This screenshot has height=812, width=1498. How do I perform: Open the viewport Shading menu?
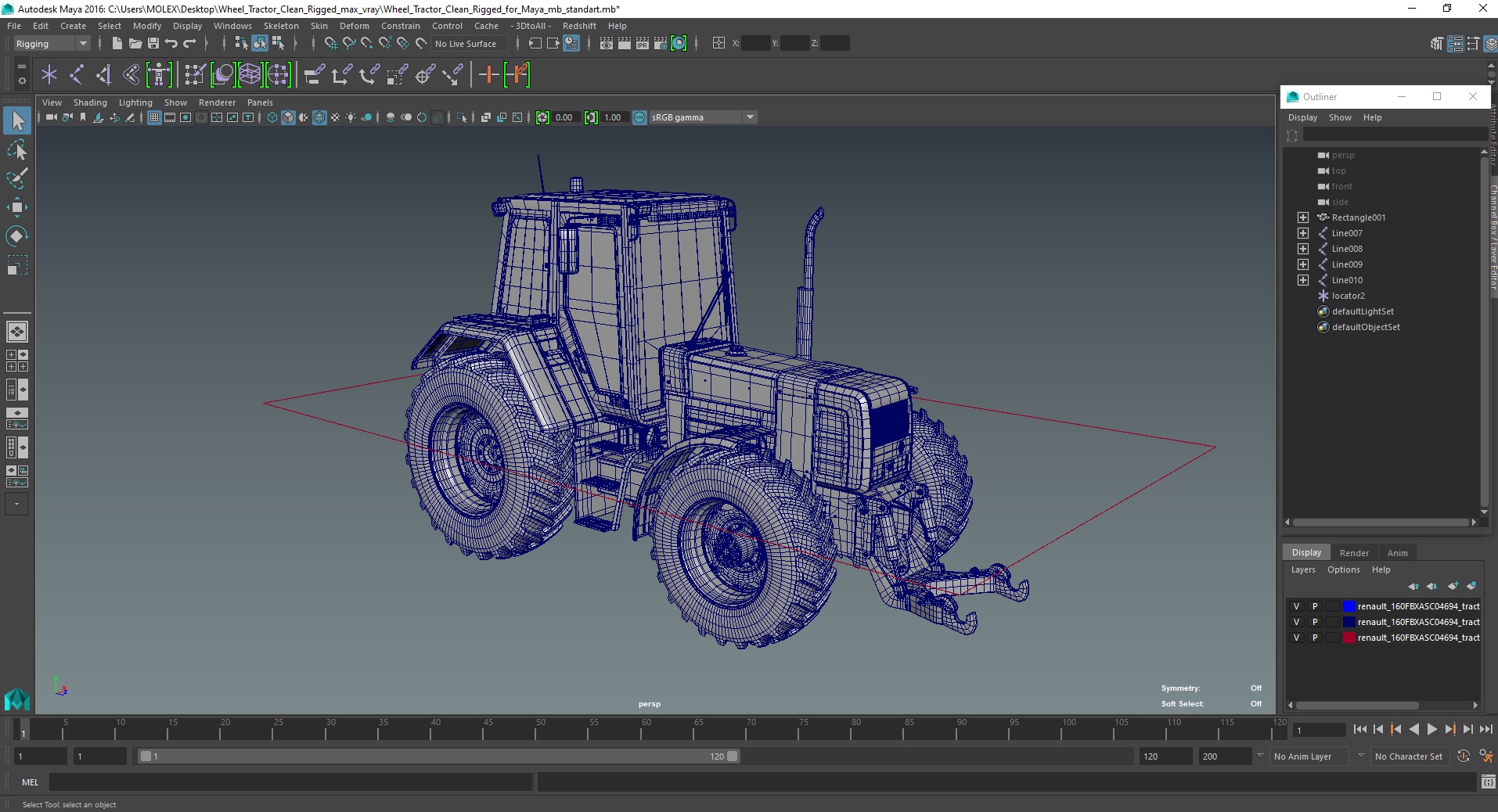[x=90, y=102]
